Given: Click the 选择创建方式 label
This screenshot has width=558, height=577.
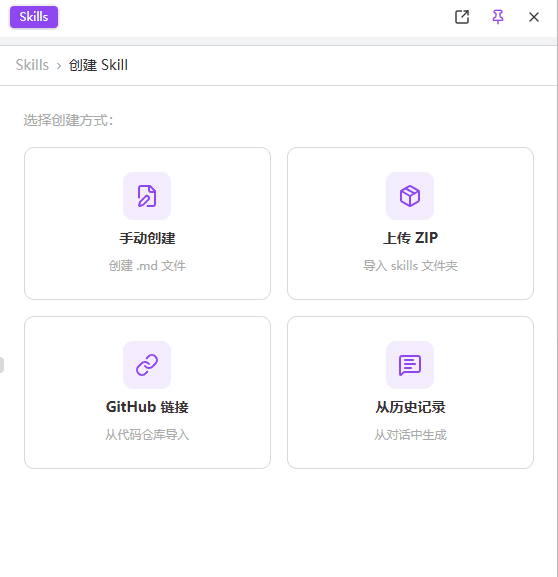Looking at the screenshot, I should click(68, 120).
